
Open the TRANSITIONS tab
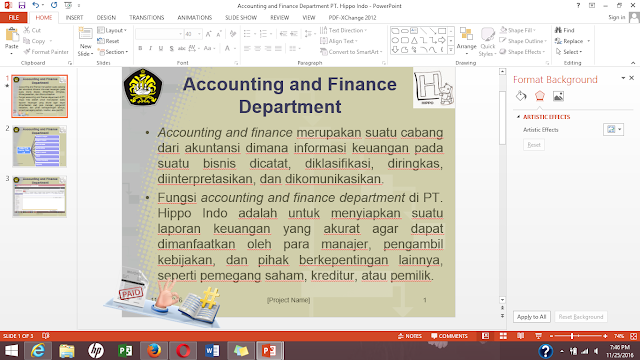(147, 18)
